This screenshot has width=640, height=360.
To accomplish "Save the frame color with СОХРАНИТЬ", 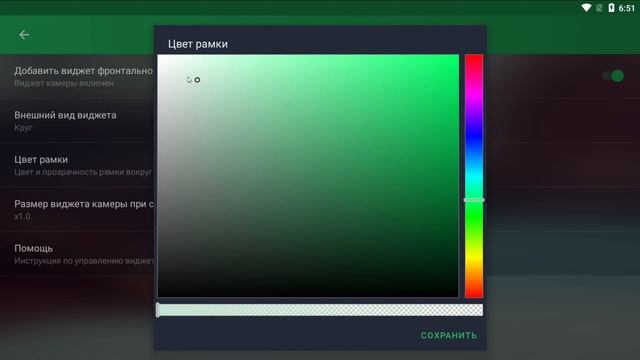I will (x=449, y=335).
